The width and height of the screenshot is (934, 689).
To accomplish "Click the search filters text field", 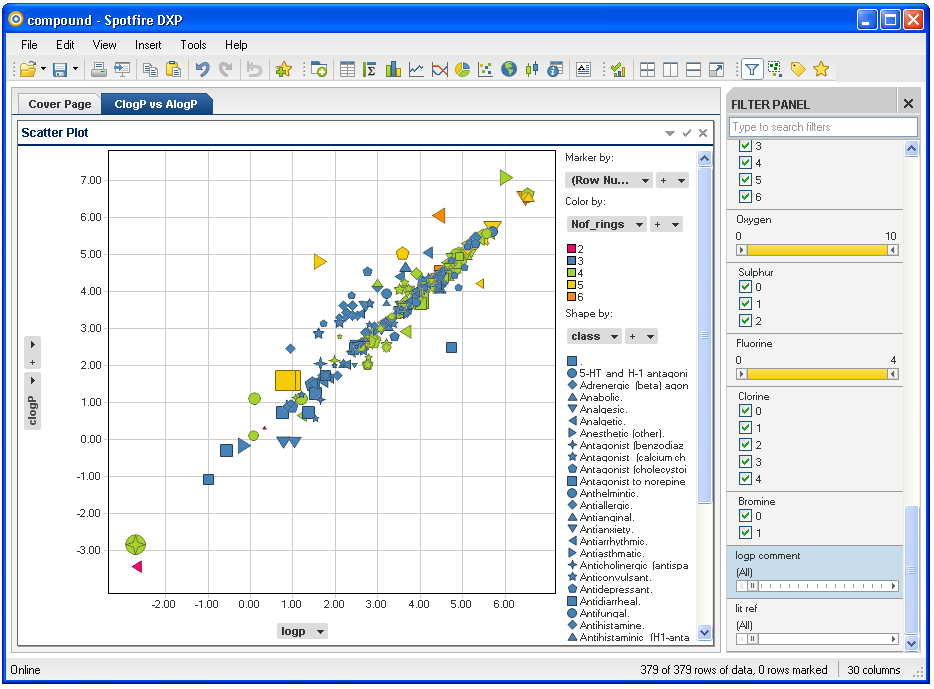I will point(823,127).
